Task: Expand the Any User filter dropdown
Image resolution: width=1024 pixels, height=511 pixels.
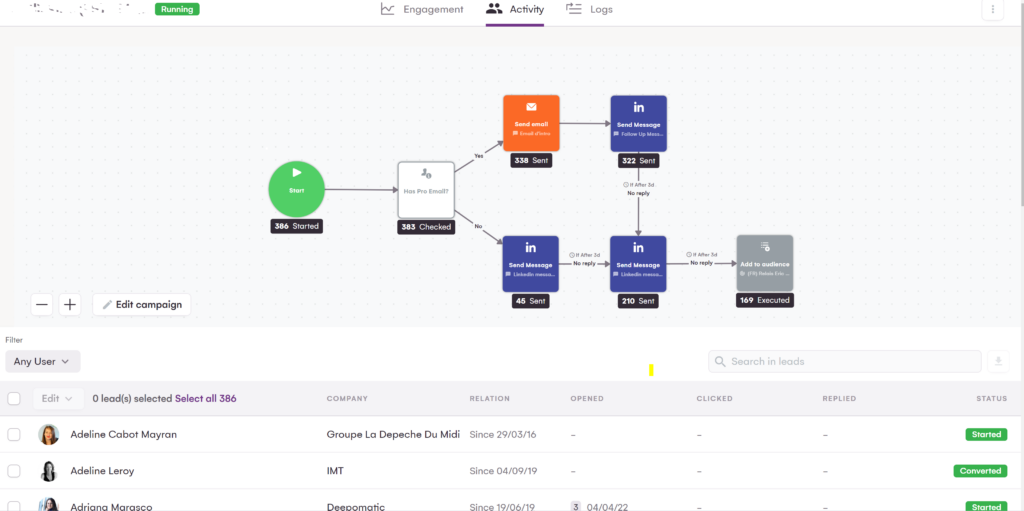Action: [43, 361]
